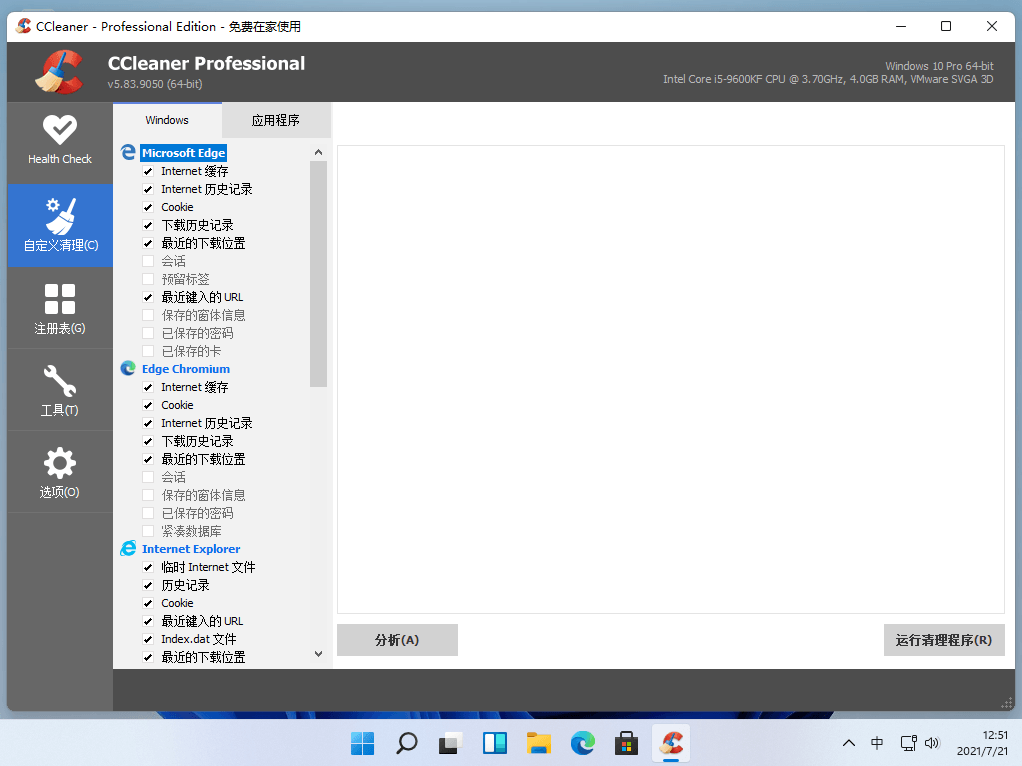Image resolution: width=1022 pixels, height=766 pixels.
Task: Click the Microsoft Edge legacy icon
Action: coord(128,153)
